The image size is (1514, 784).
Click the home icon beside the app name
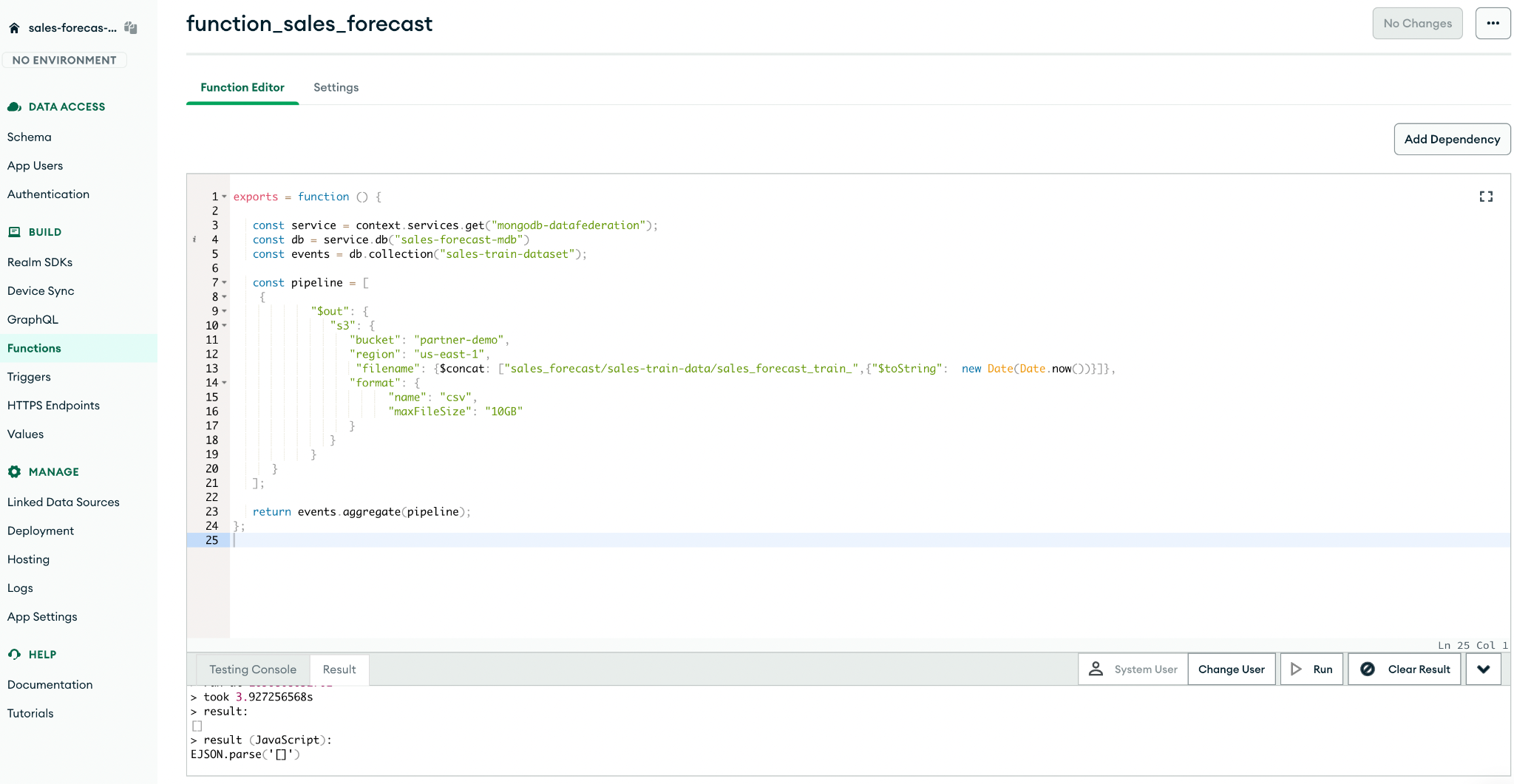pos(14,28)
